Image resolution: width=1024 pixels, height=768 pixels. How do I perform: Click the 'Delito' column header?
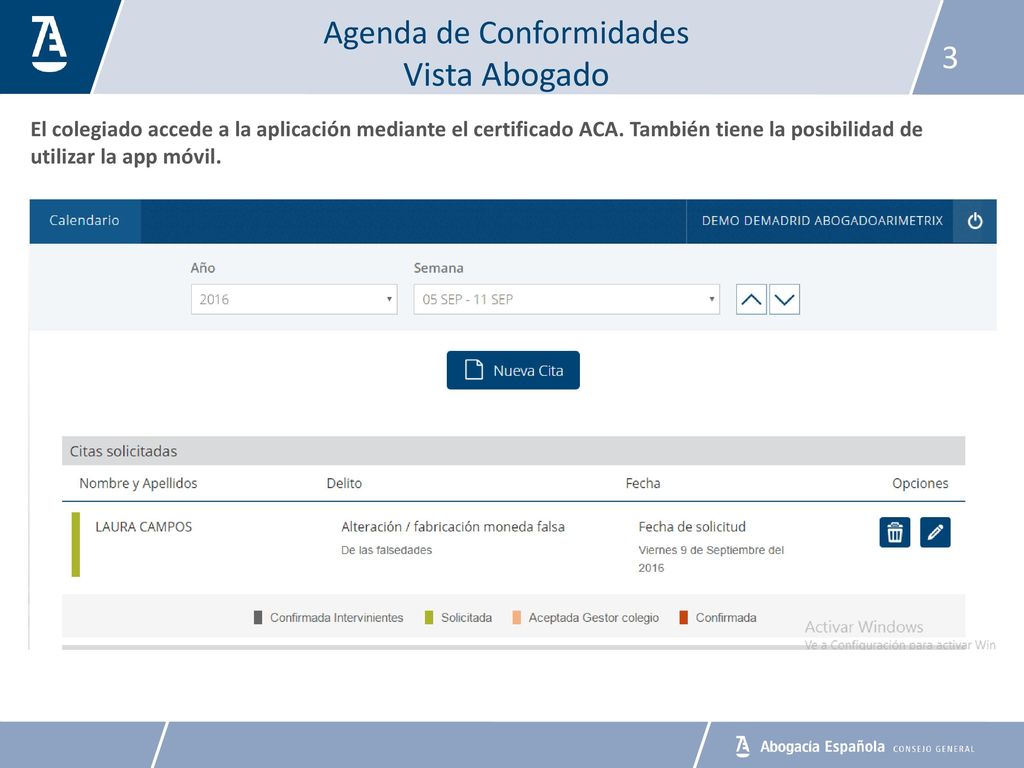[344, 483]
